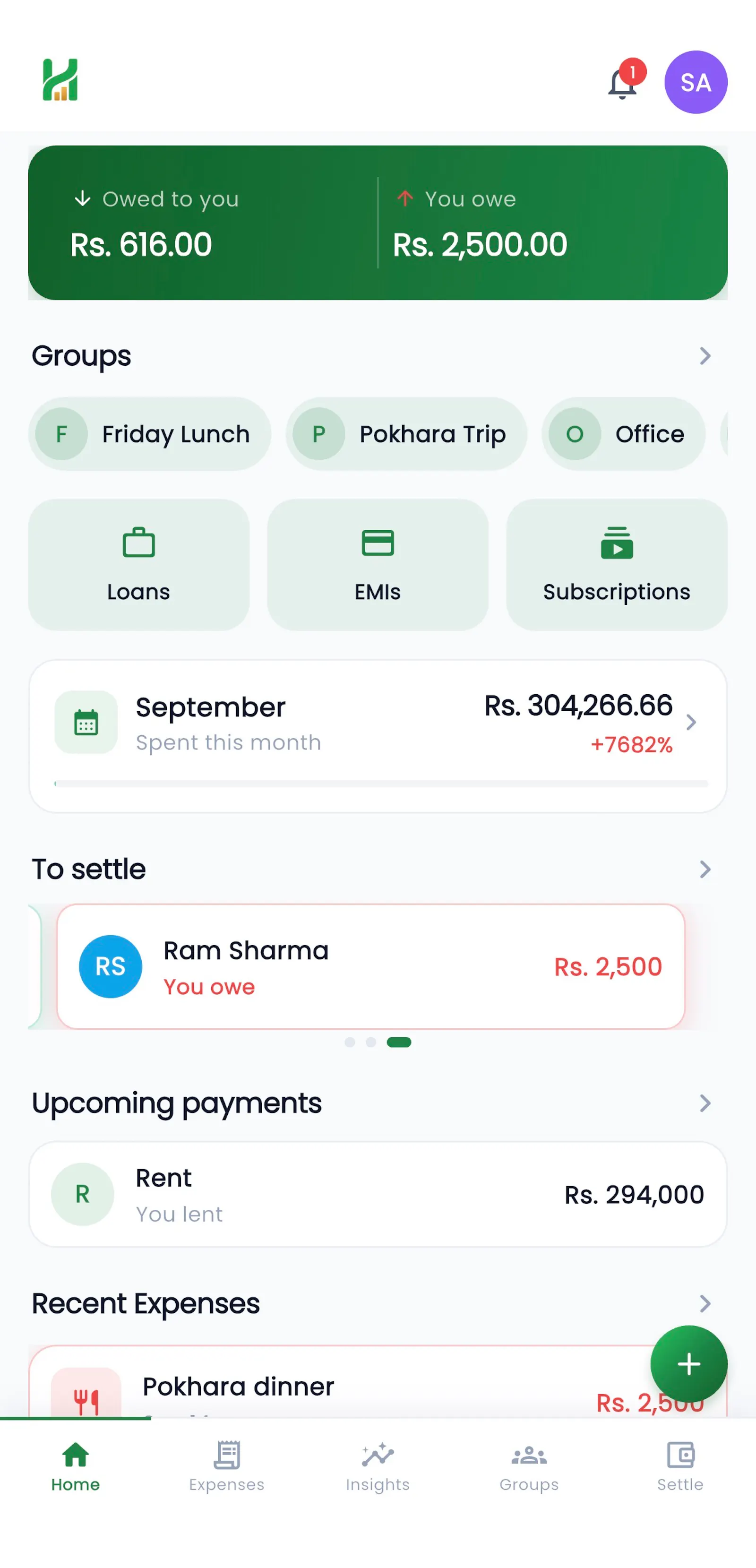The height and width of the screenshot is (1568, 756).
Task: Expand Upcoming payments chevron
Action: 705,1103
